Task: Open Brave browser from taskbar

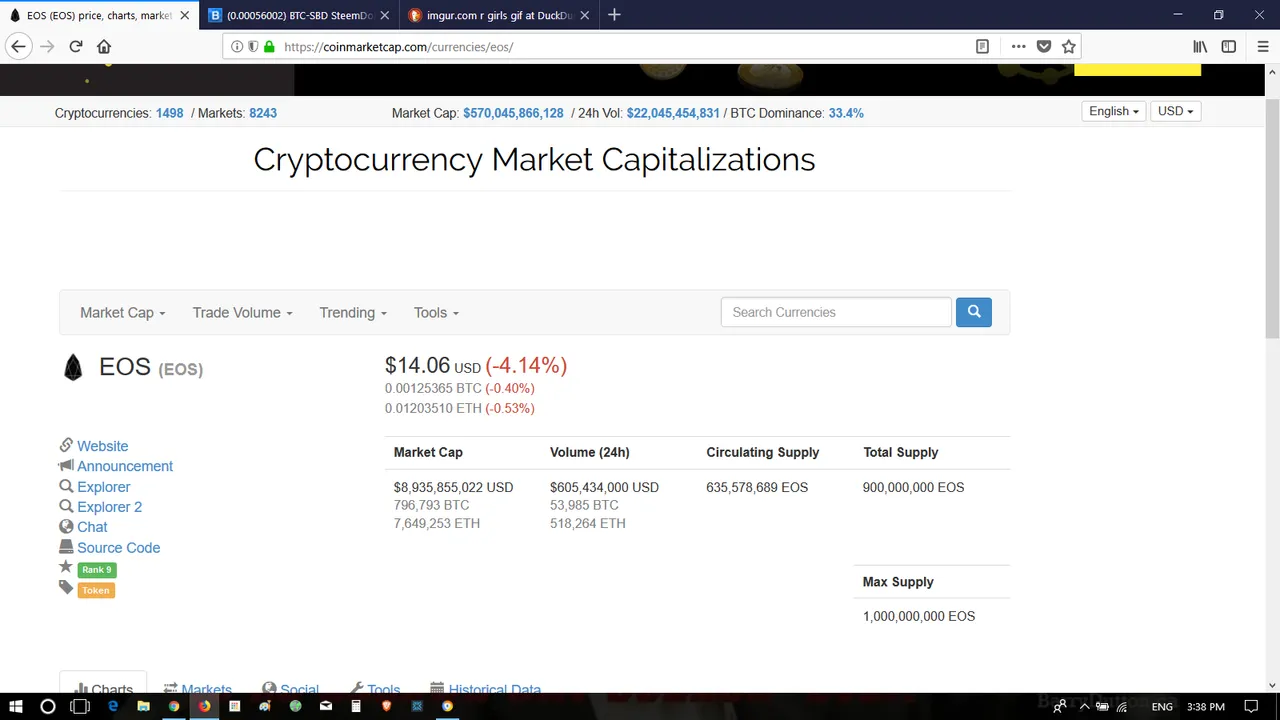Action: point(386,706)
